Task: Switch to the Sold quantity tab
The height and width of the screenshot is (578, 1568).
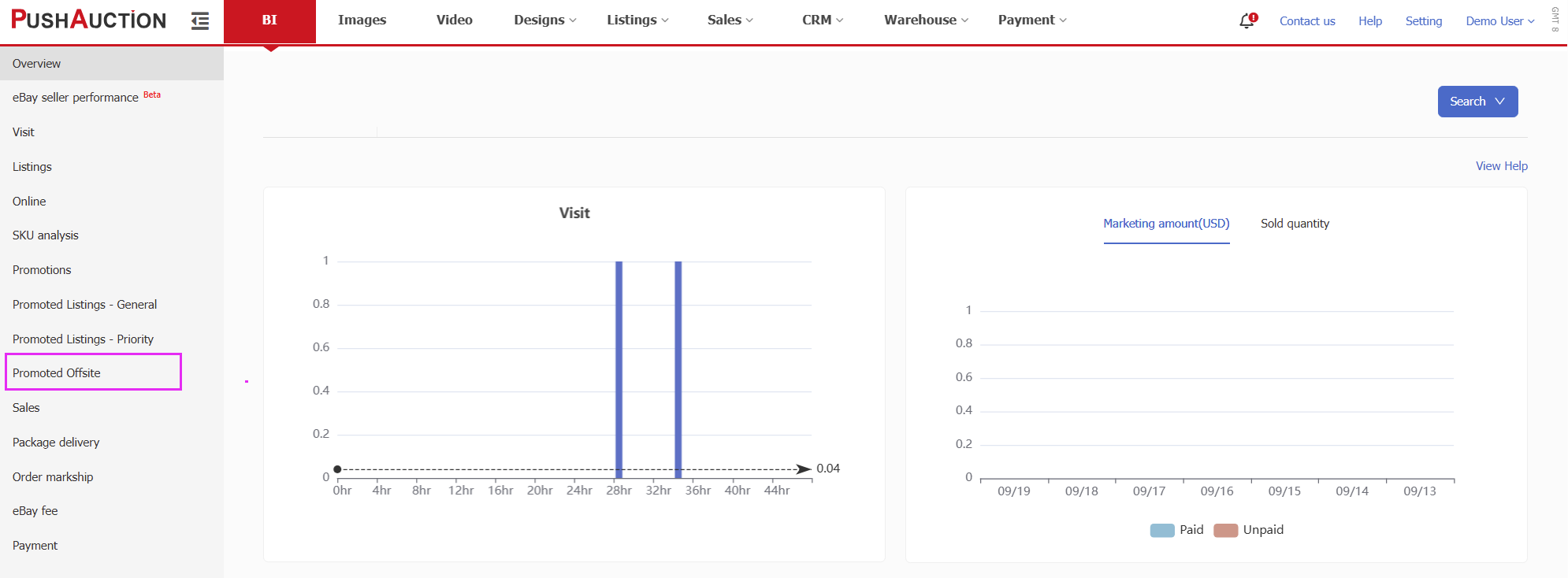Action: [1294, 224]
